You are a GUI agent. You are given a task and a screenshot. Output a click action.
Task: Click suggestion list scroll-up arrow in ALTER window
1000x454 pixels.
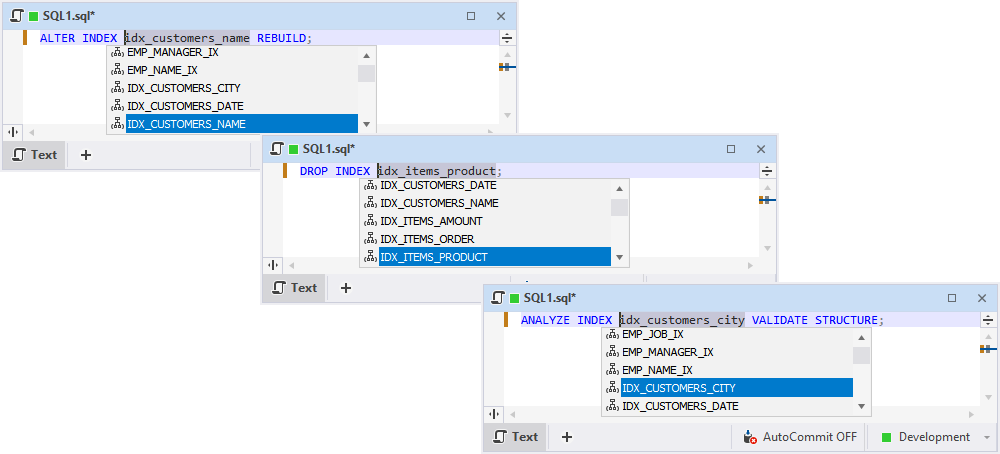(x=366, y=55)
